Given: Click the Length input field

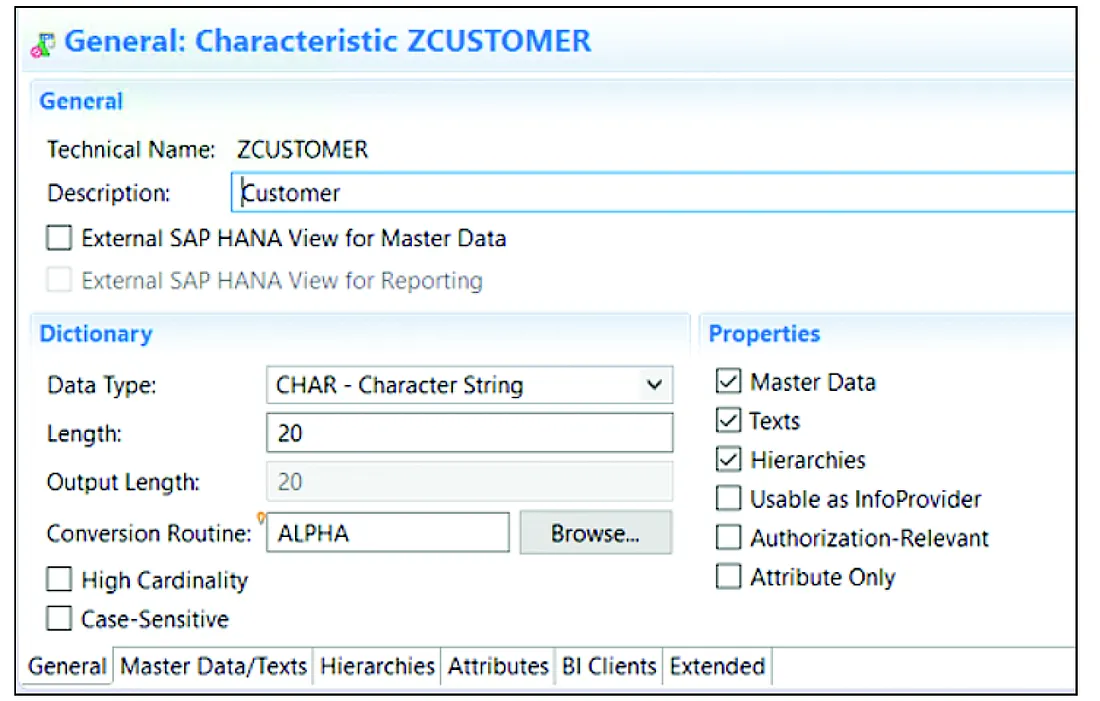Looking at the screenshot, I should (469, 433).
